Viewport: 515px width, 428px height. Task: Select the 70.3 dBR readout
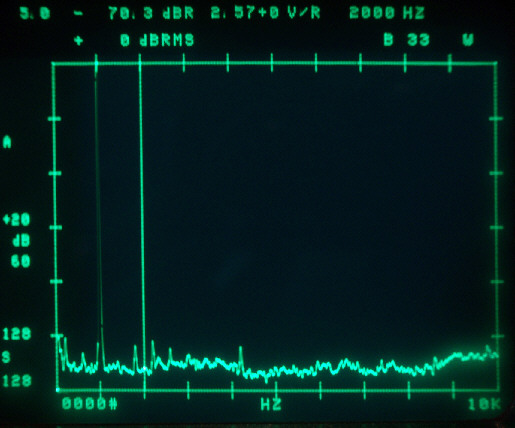point(151,14)
